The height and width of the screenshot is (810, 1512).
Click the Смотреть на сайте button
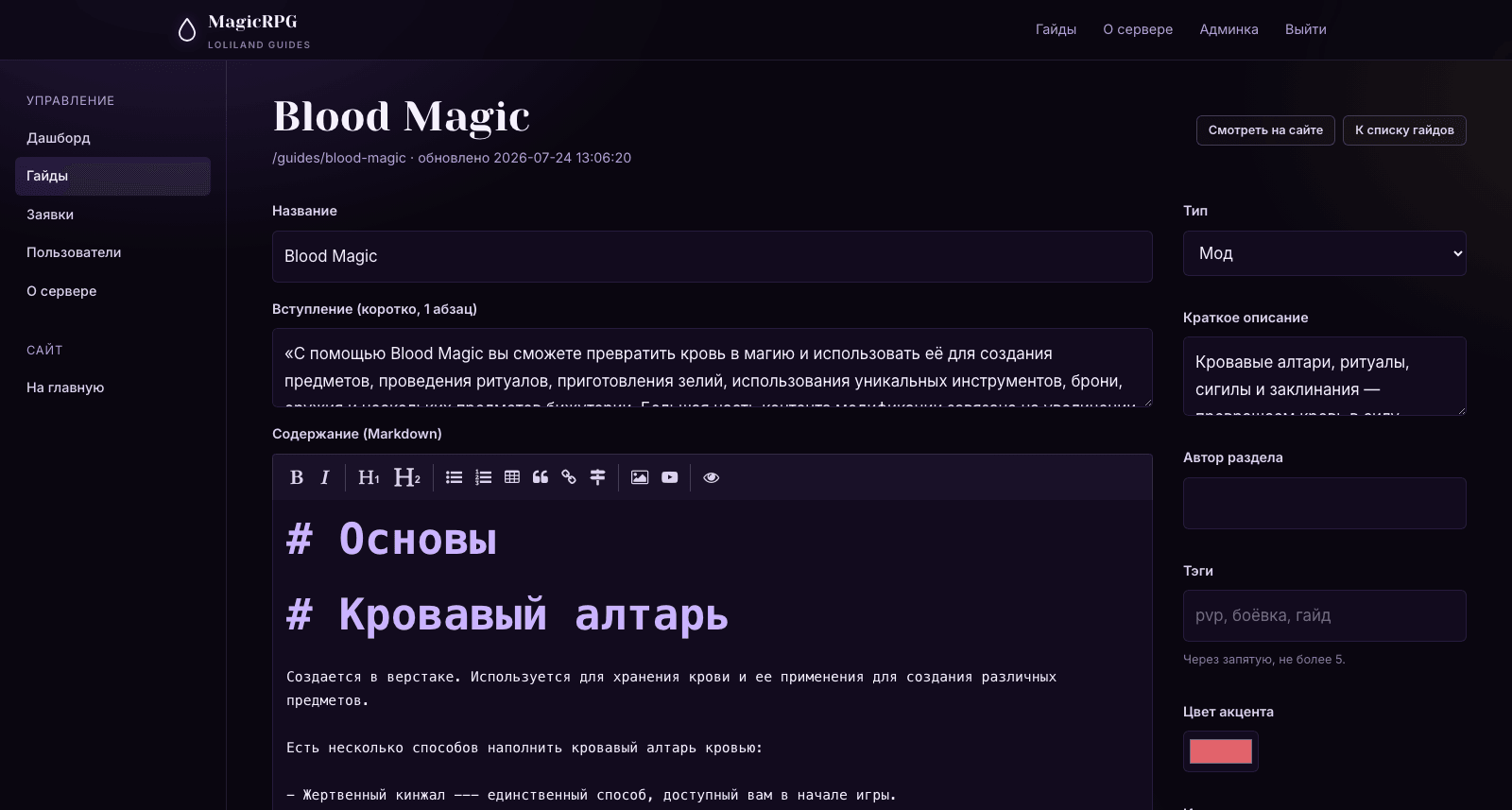(1265, 130)
